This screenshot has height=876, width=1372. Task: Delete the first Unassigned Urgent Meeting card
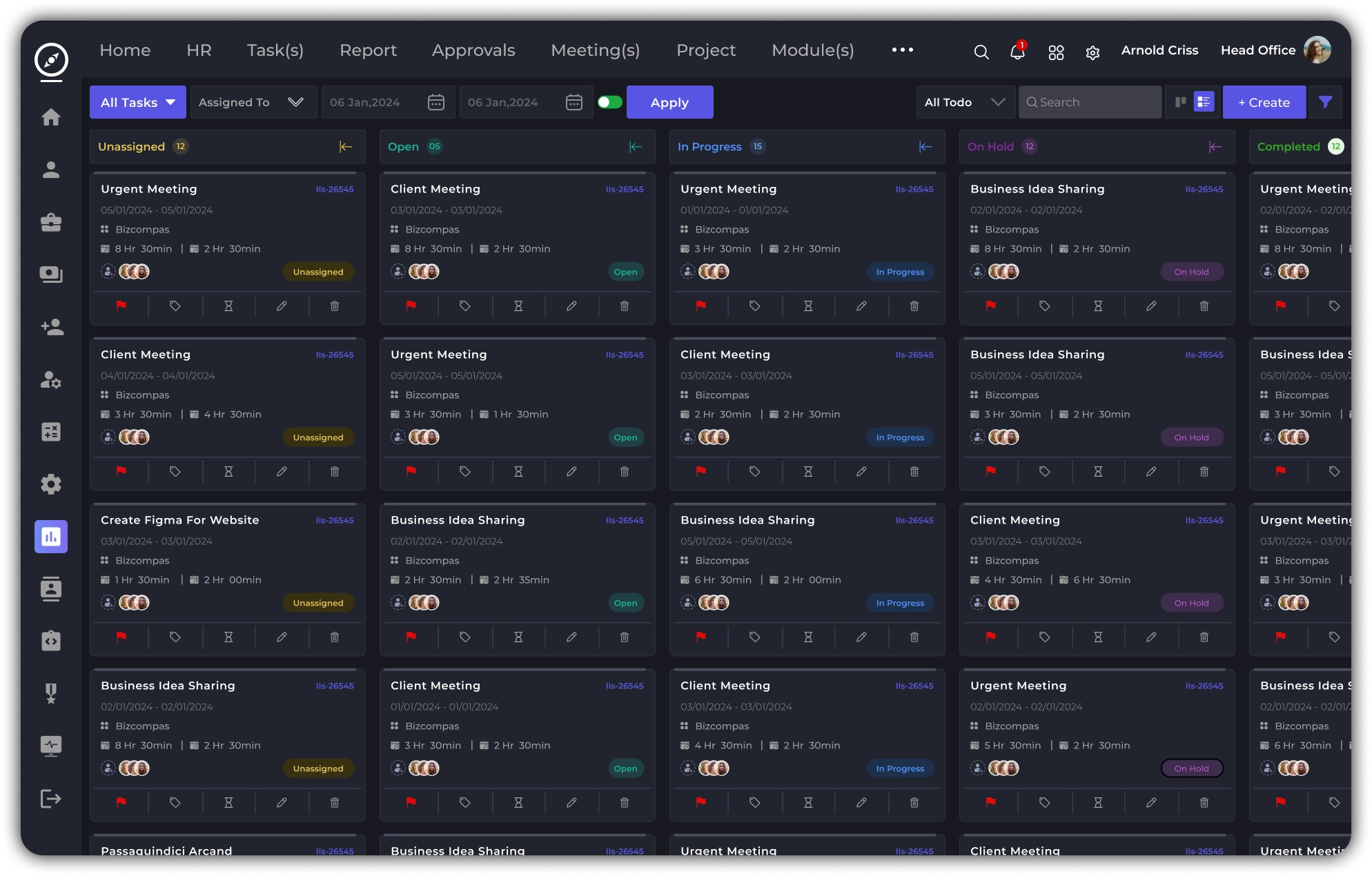(335, 306)
